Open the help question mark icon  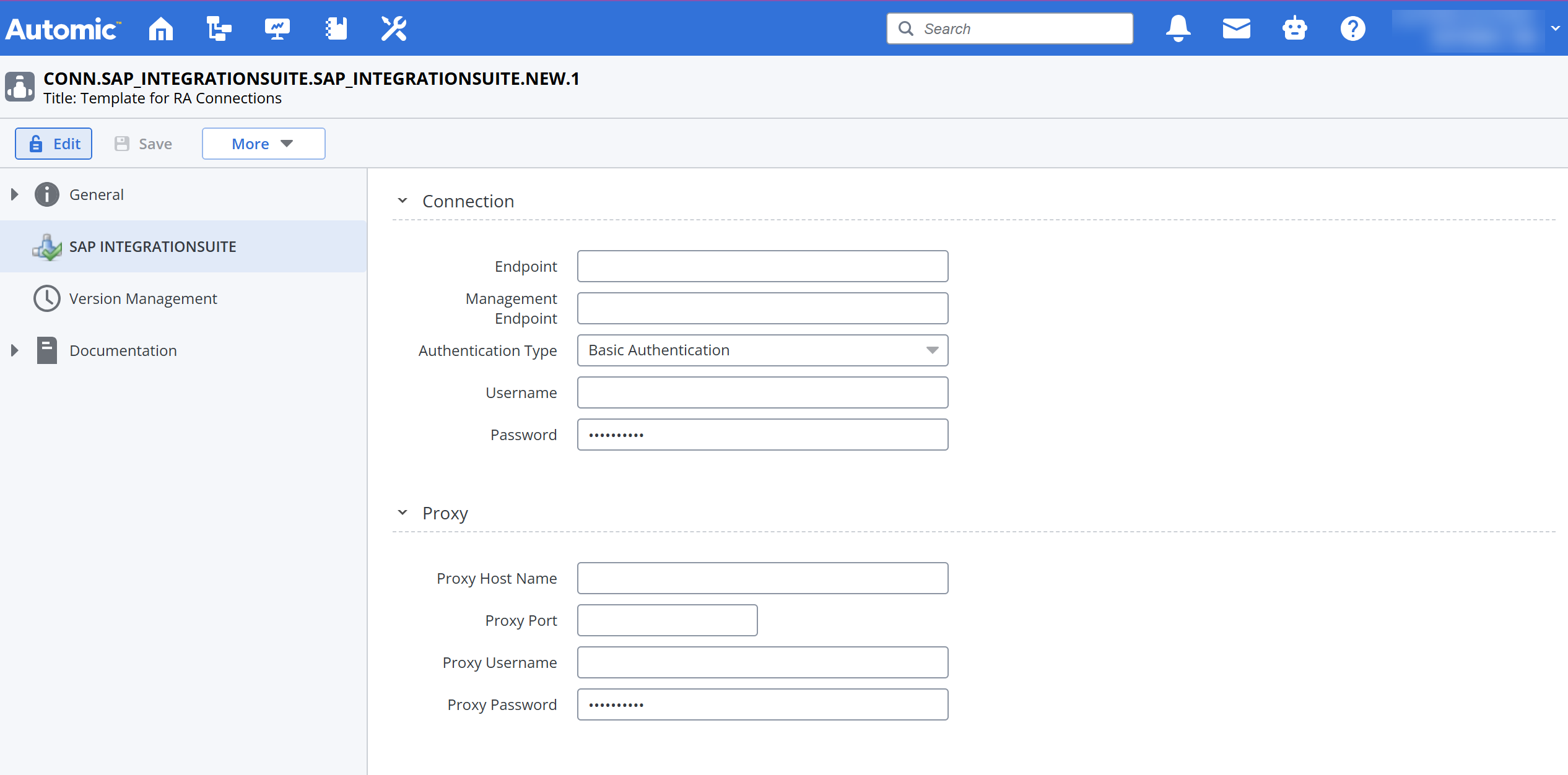point(1352,28)
